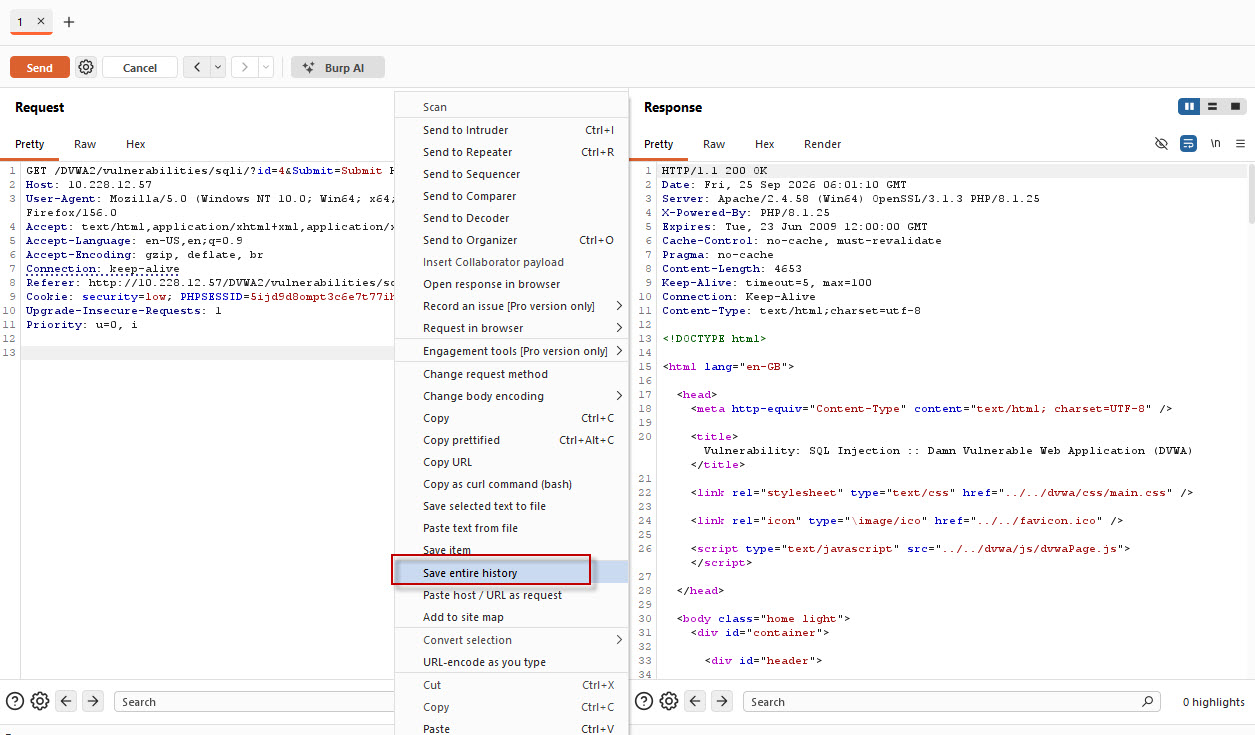Switch Response view to Hex tab
This screenshot has height=735, width=1255.
[765, 144]
